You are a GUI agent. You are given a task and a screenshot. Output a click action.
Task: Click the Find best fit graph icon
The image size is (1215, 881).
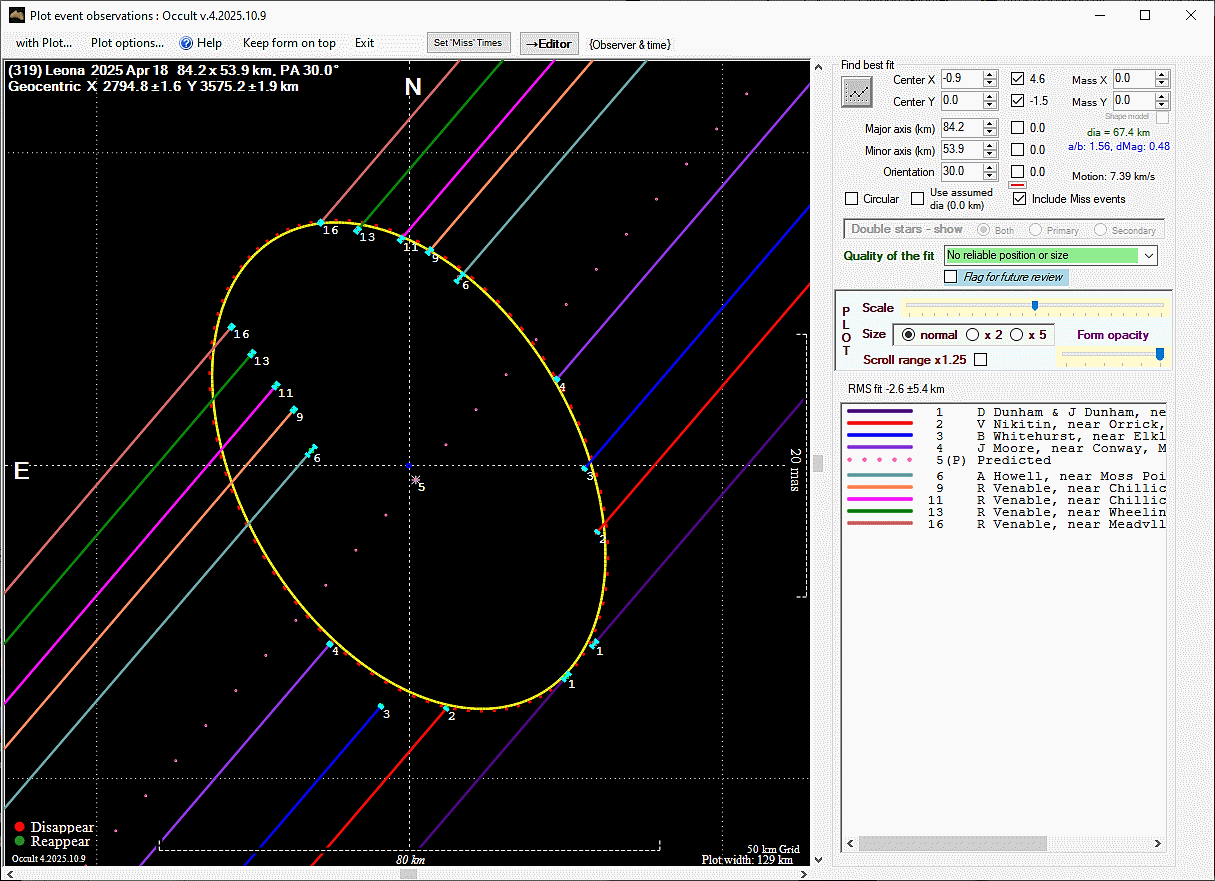pos(857,91)
